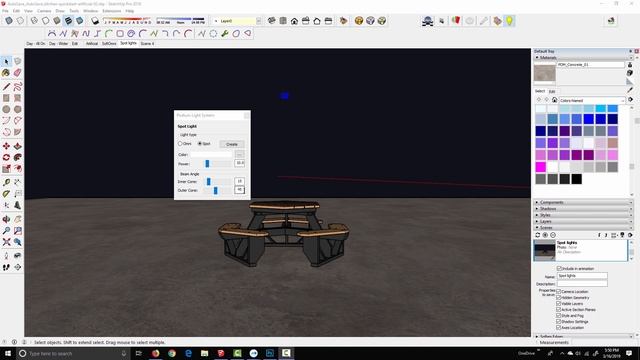
Task: Select the Zoom Extents tool
Action: coord(6,242)
